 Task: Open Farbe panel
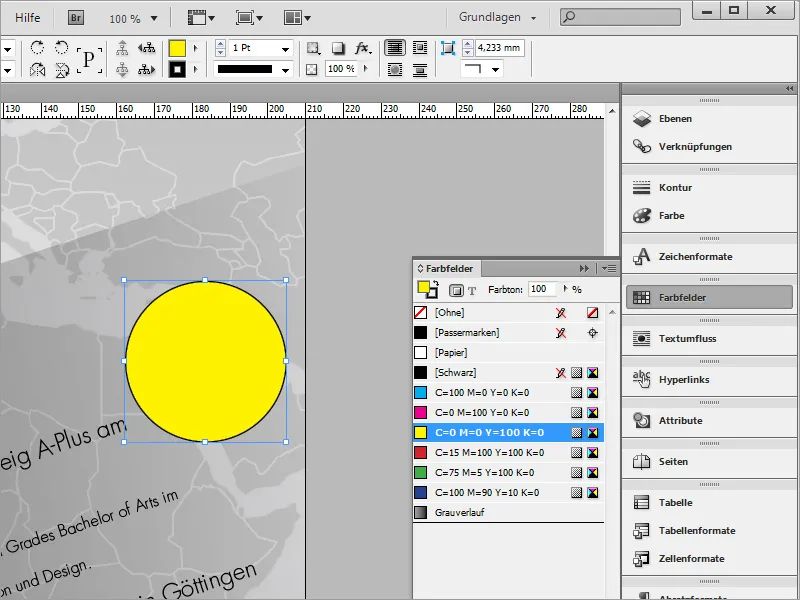pos(709,215)
